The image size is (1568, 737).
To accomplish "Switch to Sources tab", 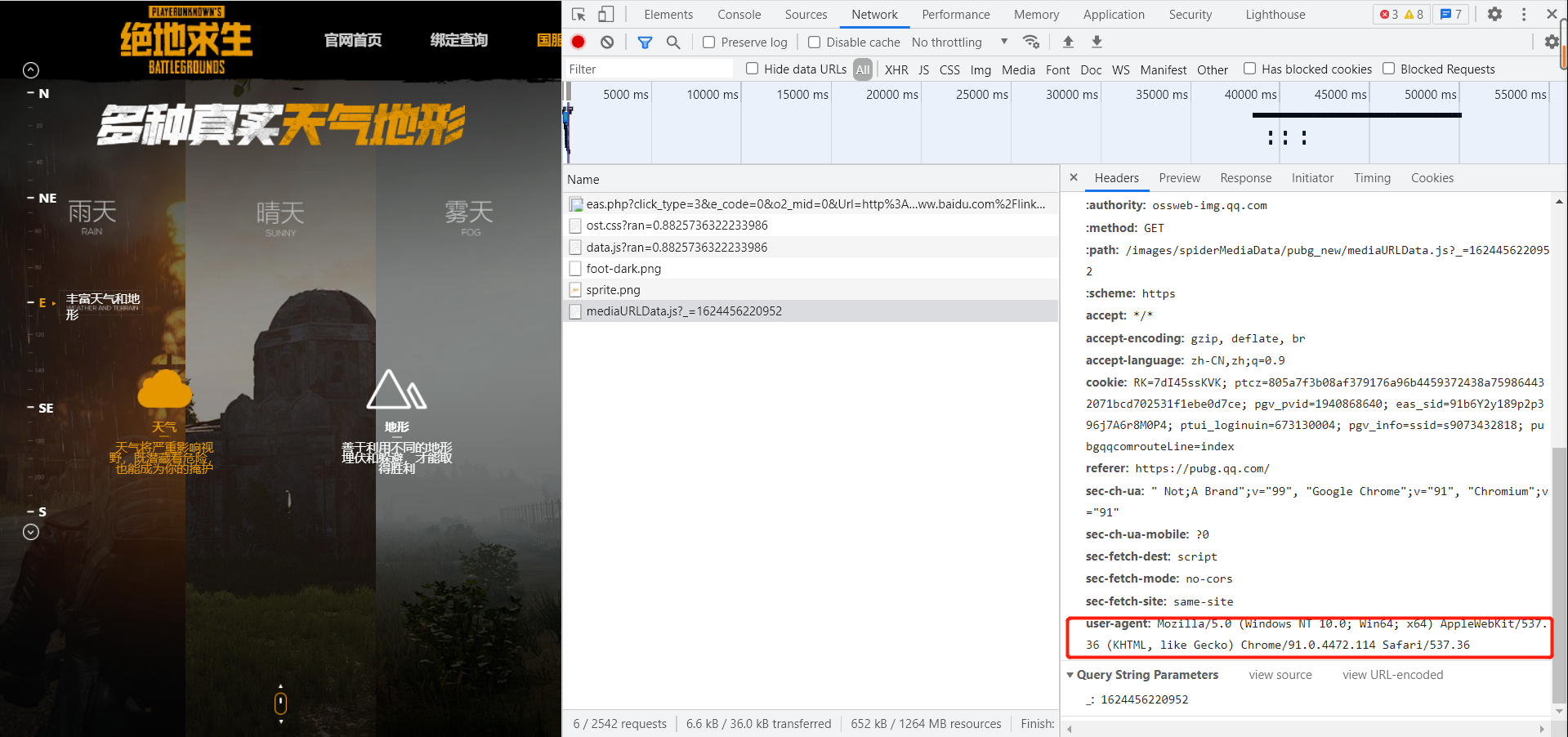I will pos(806,14).
